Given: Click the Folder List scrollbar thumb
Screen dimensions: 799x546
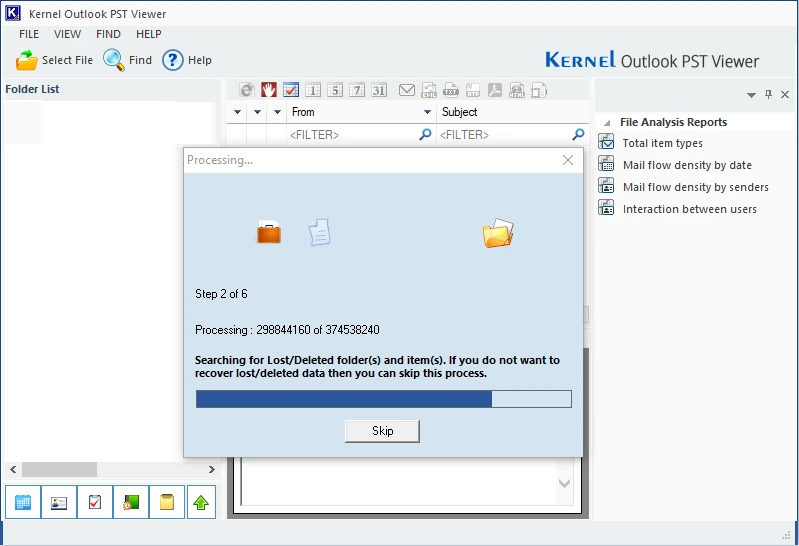Looking at the screenshot, I should click(x=59, y=470).
